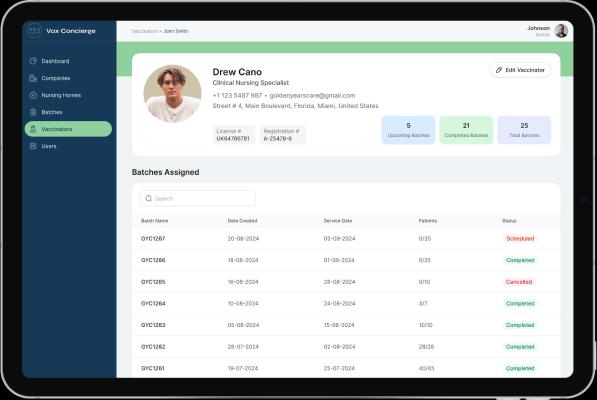This screenshot has width=597, height=400.
Task: Open the Johnson admin profile avatar
Action: click(x=561, y=31)
